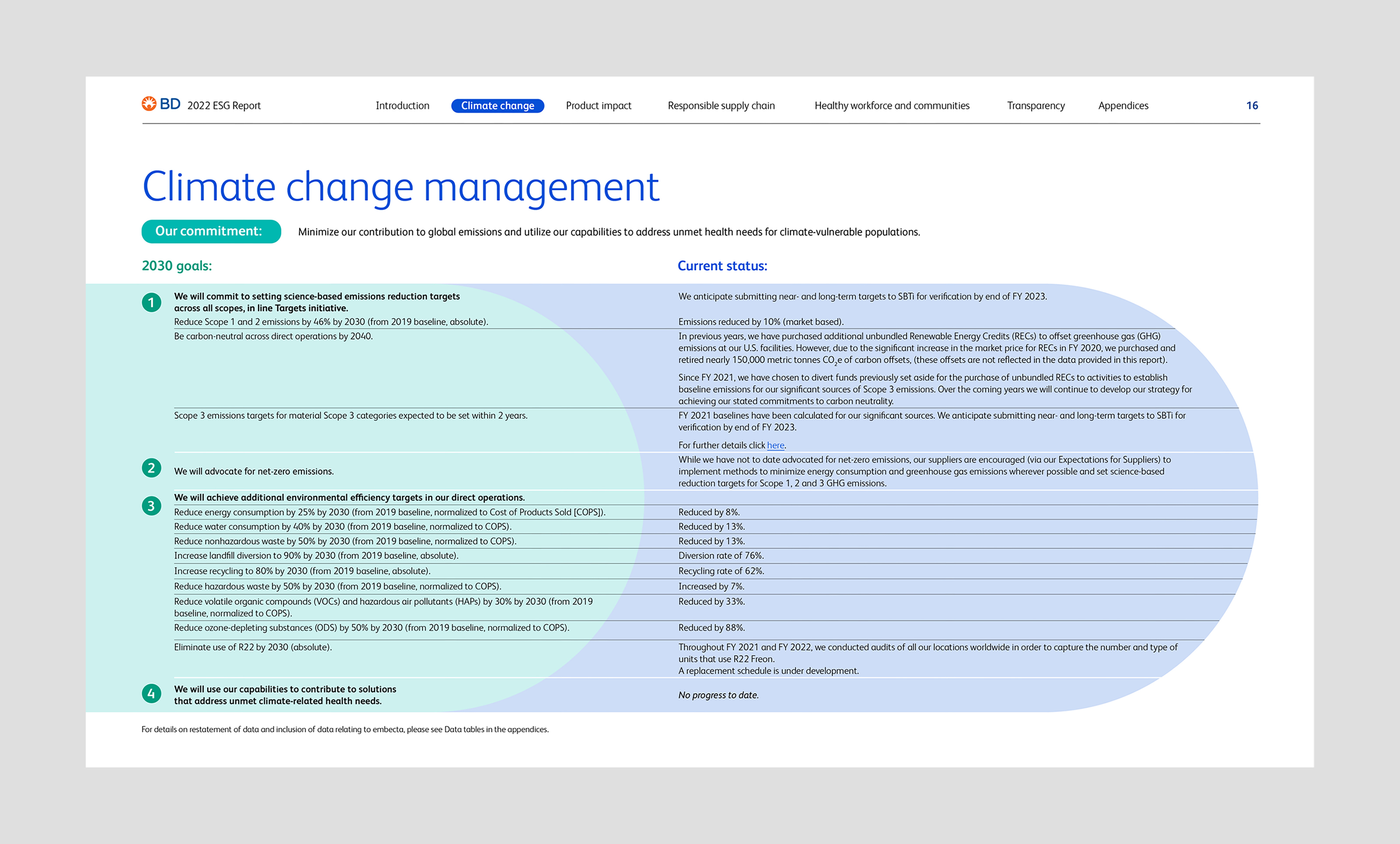Click the 'Current status:' heading

[x=722, y=266]
